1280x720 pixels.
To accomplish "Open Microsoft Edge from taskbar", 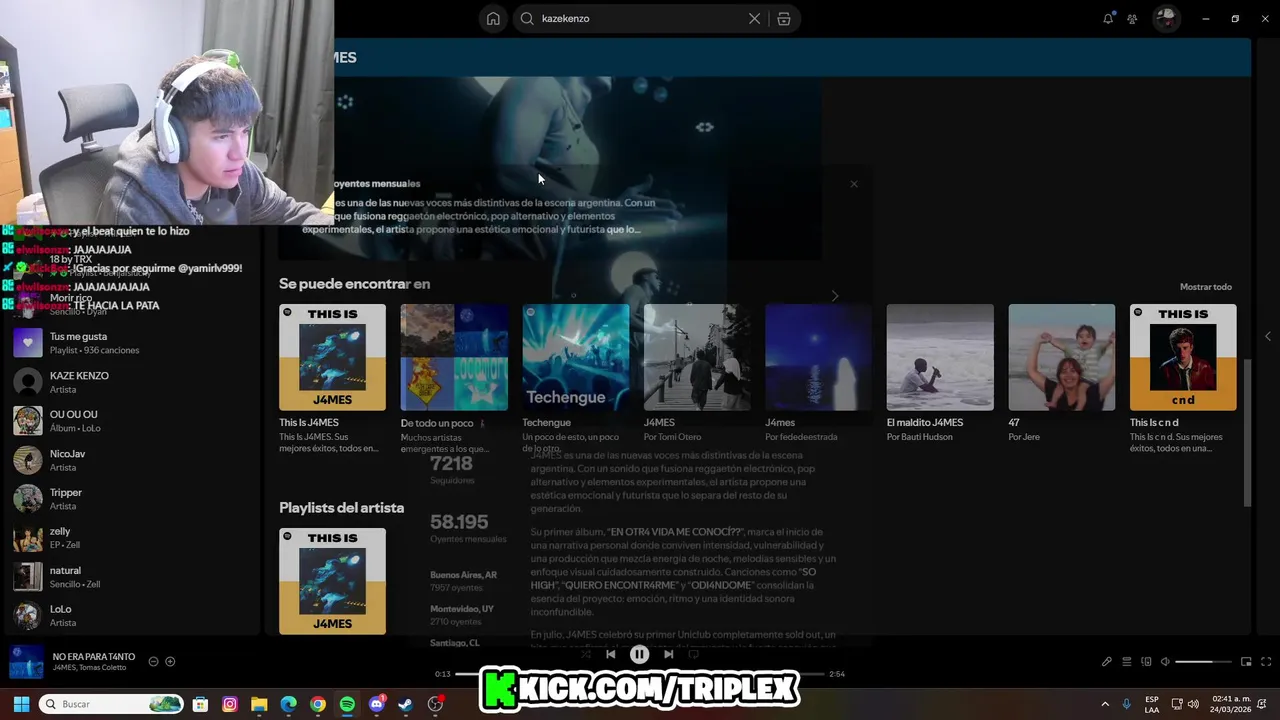I will [x=288, y=704].
